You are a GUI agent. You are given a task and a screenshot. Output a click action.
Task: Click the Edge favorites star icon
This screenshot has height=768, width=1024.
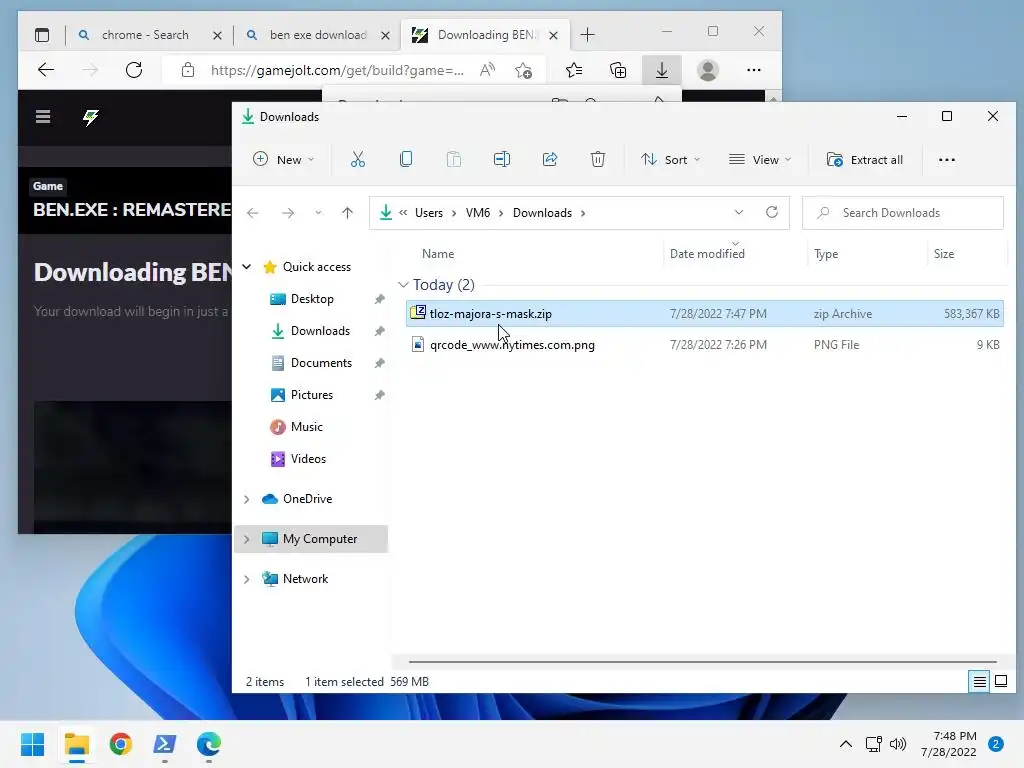tap(574, 70)
